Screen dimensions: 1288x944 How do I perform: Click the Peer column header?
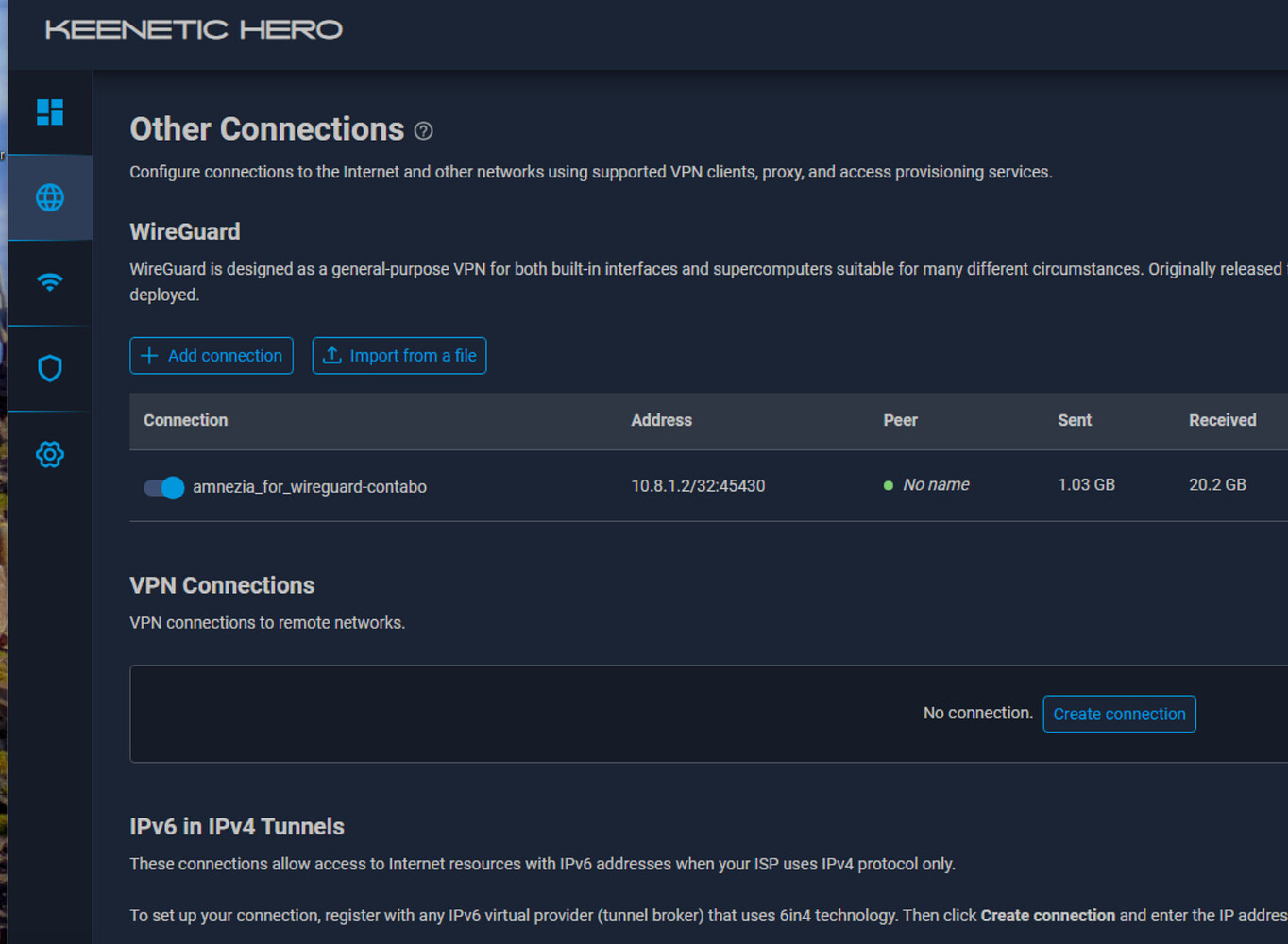click(900, 420)
